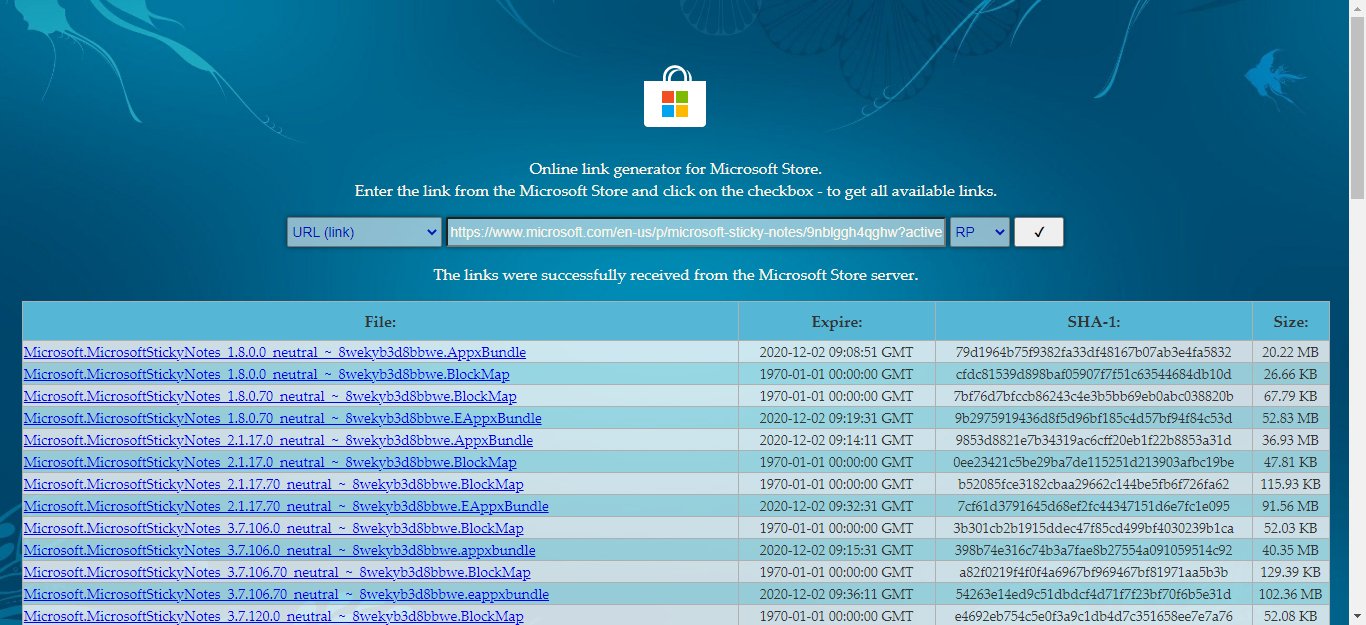Click the '67.79 KB' size cell
Image resolution: width=1366 pixels, height=625 pixels.
(x=1290, y=396)
